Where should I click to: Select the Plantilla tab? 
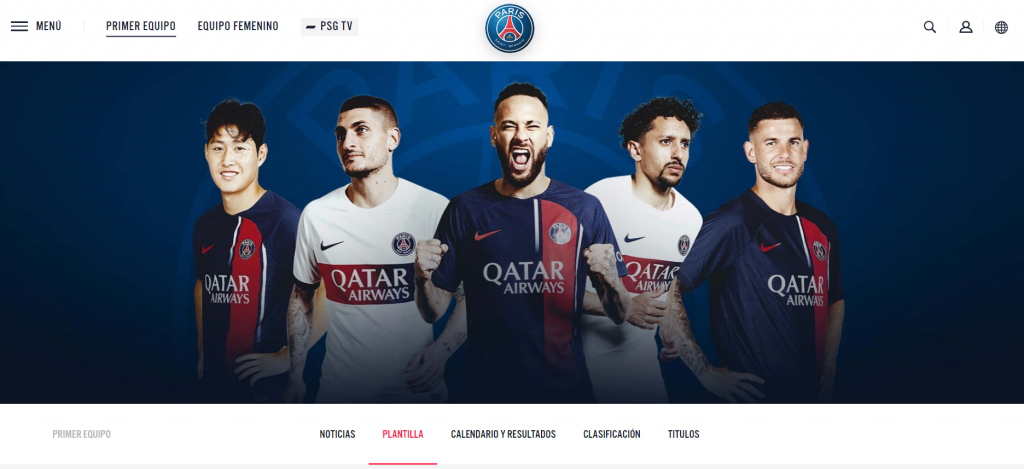[x=403, y=434]
